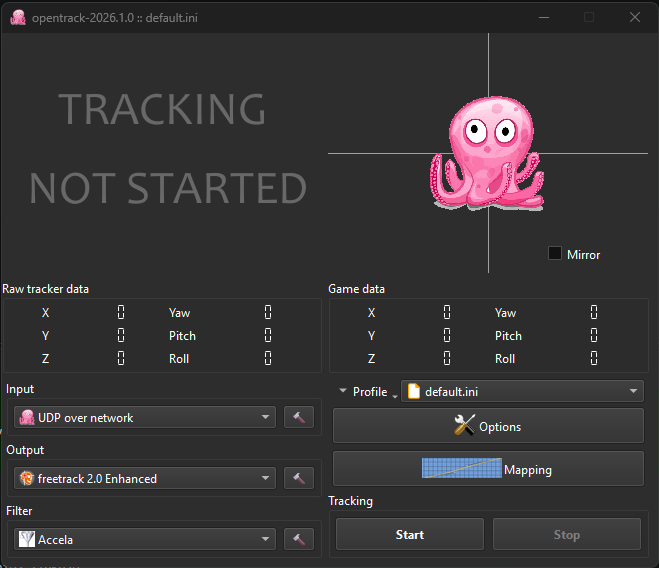The image size is (659, 568).
Task: Click Raw tracker data X value
Action: tap(121, 312)
